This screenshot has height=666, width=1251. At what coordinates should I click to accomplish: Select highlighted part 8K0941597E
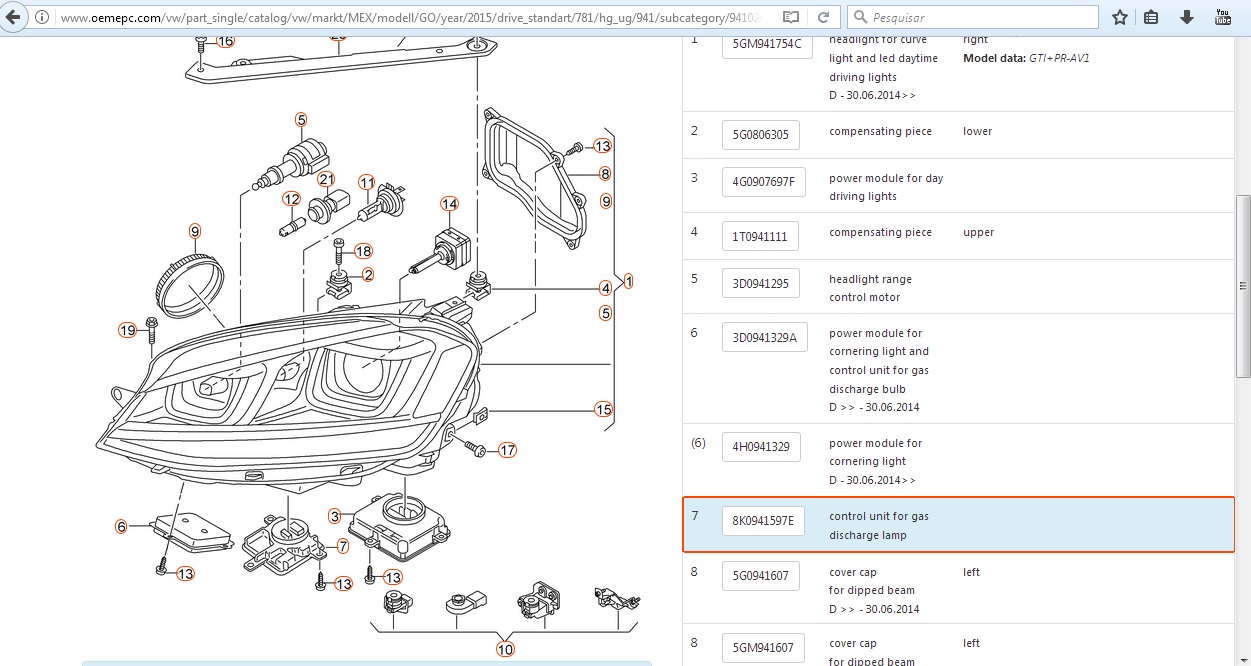point(763,520)
